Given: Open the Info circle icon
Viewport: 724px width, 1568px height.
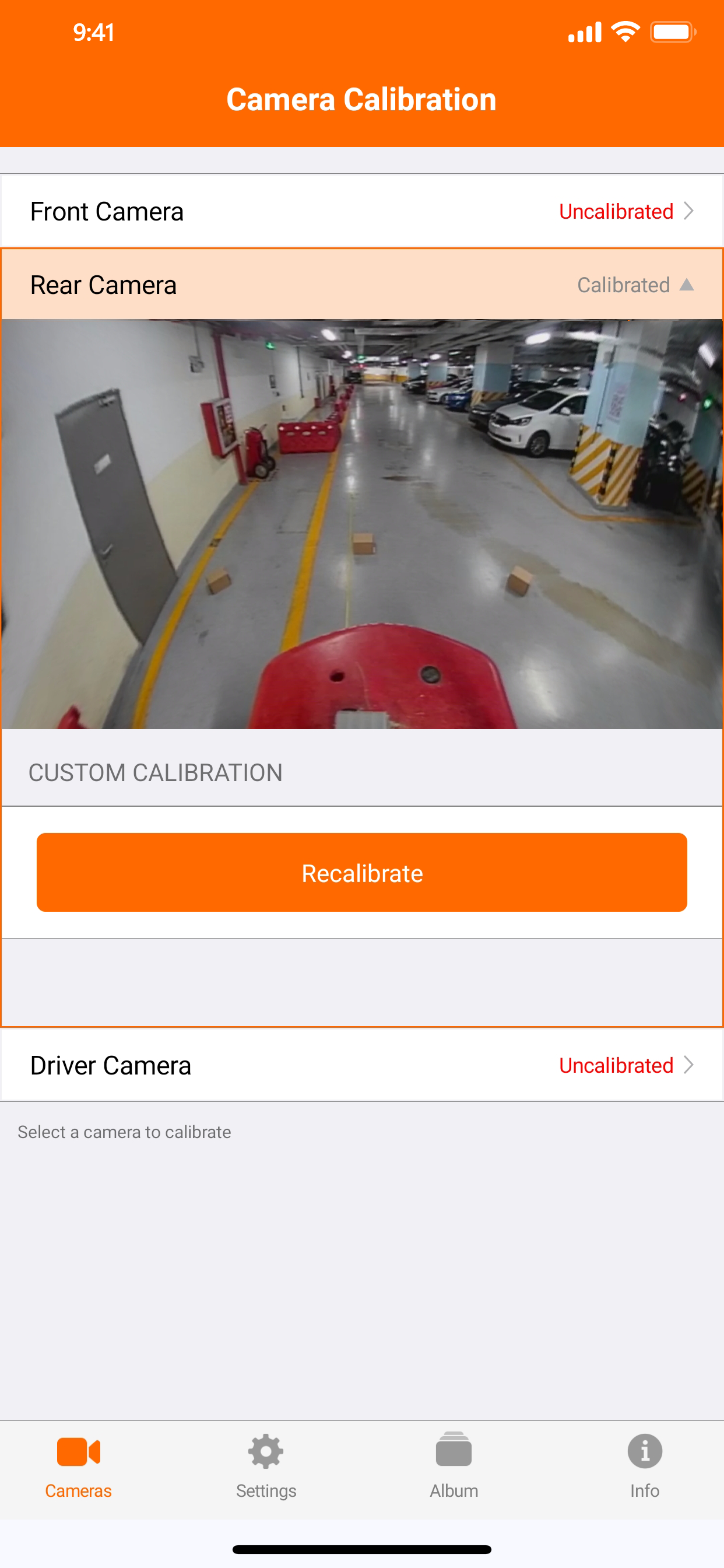Looking at the screenshot, I should tap(645, 1451).
